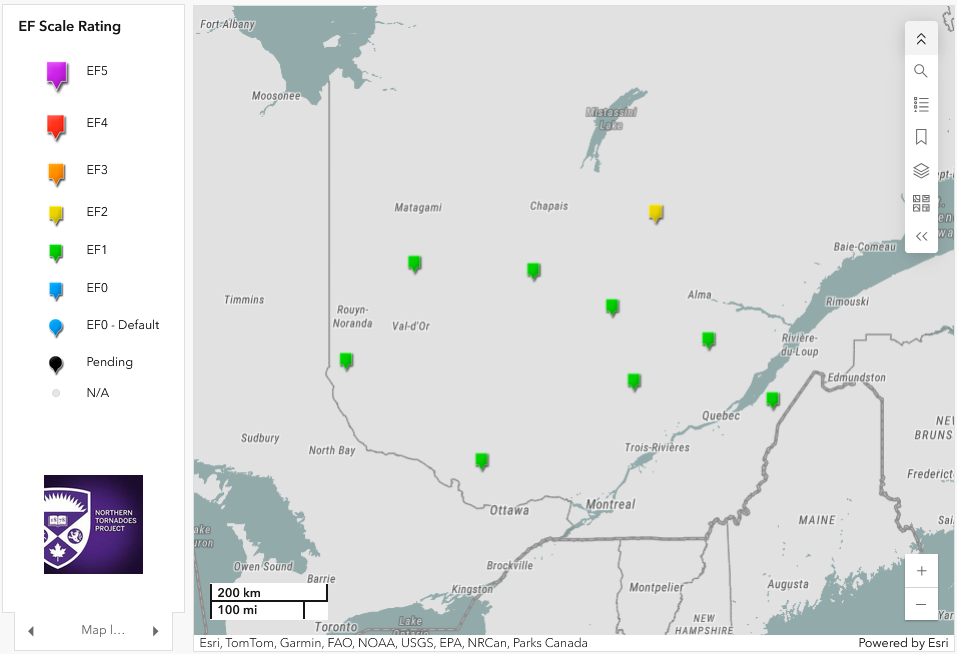Click the yellow EF2 marker east of Chapais
The height and width of the screenshot is (654, 957).
656,212
